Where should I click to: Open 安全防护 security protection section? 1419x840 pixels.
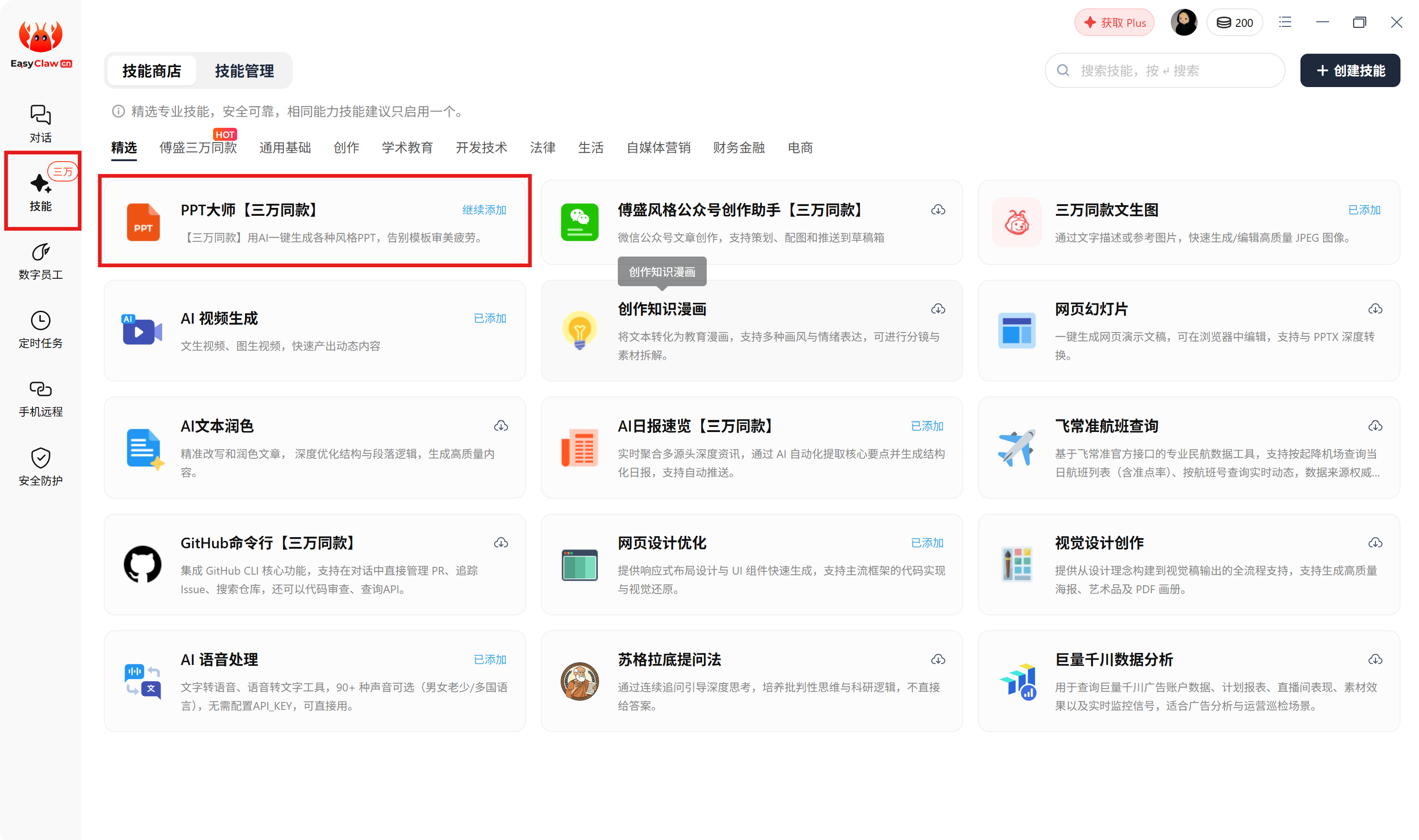pos(40,467)
